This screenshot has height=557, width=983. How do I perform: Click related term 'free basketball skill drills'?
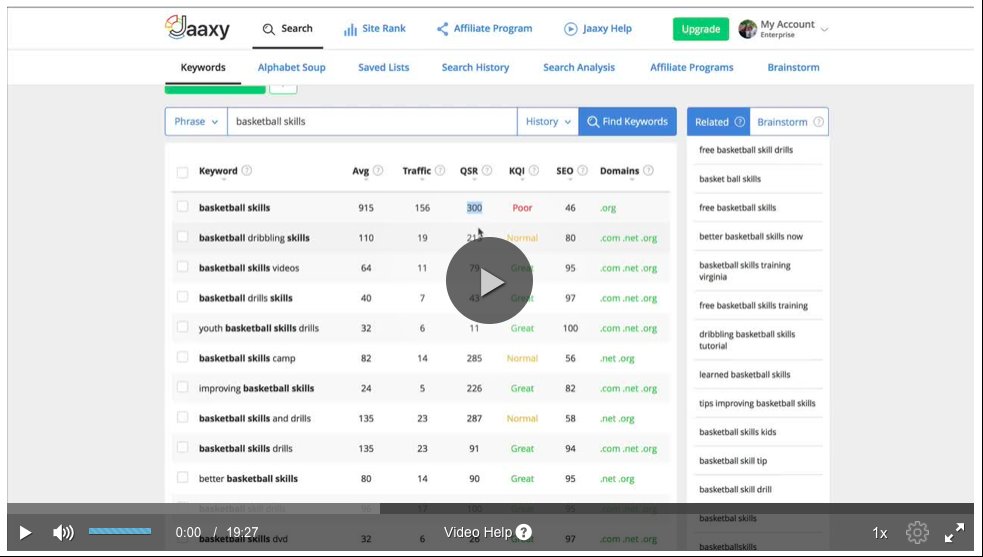click(x=746, y=150)
